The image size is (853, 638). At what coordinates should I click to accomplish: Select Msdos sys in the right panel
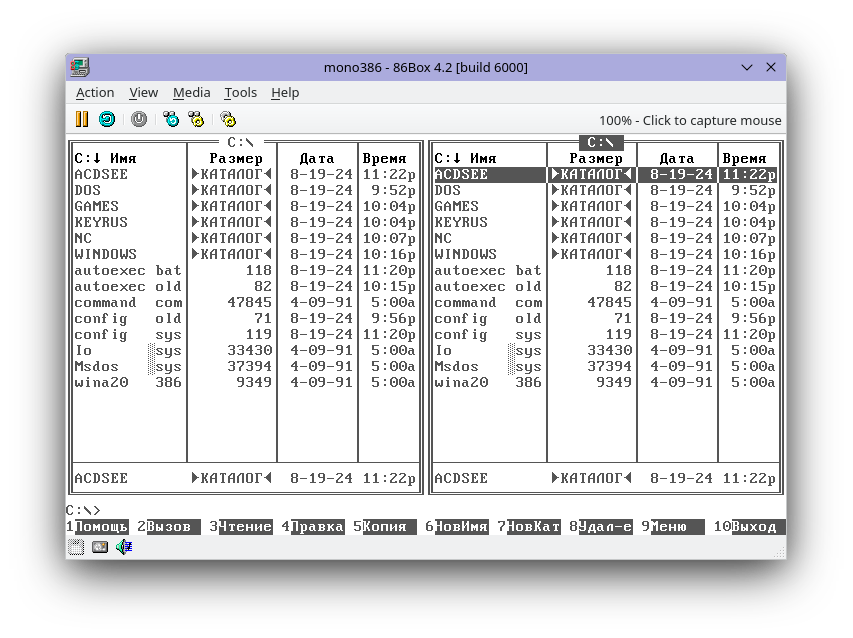pyautogui.click(x=605, y=367)
